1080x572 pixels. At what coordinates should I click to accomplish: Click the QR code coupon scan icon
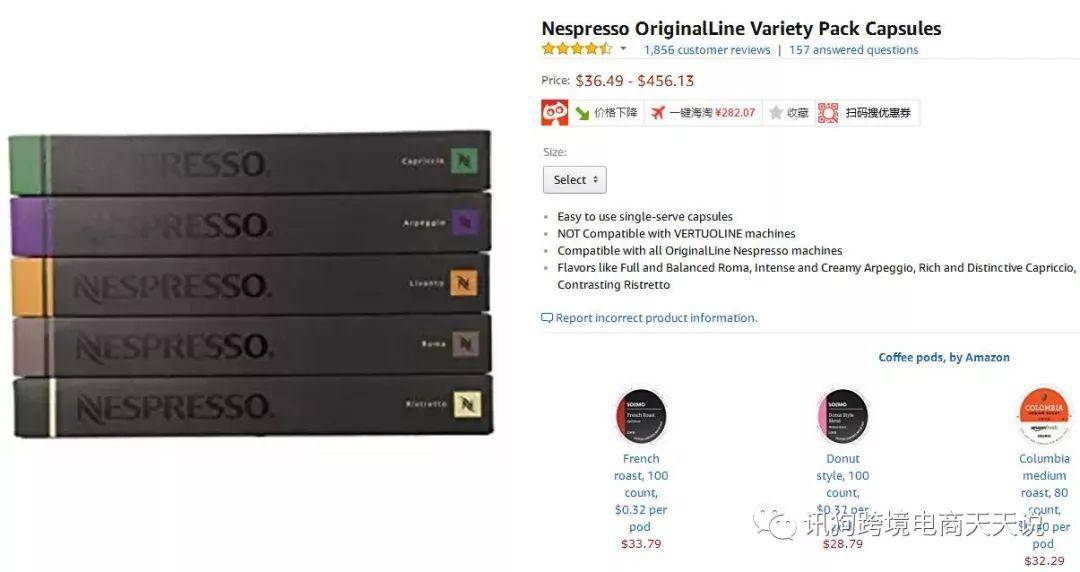828,112
